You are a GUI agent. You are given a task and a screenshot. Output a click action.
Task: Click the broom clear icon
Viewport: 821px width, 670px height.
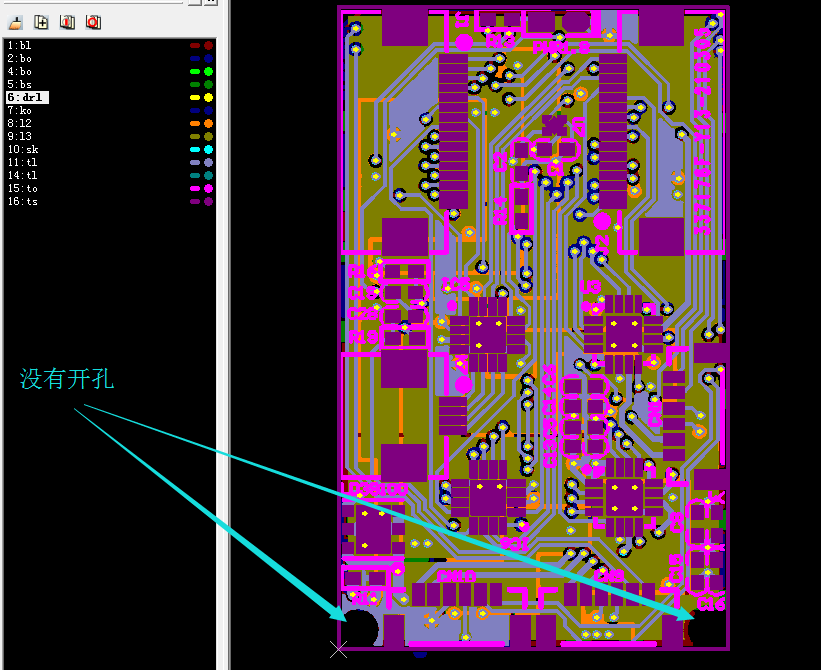coord(15,21)
